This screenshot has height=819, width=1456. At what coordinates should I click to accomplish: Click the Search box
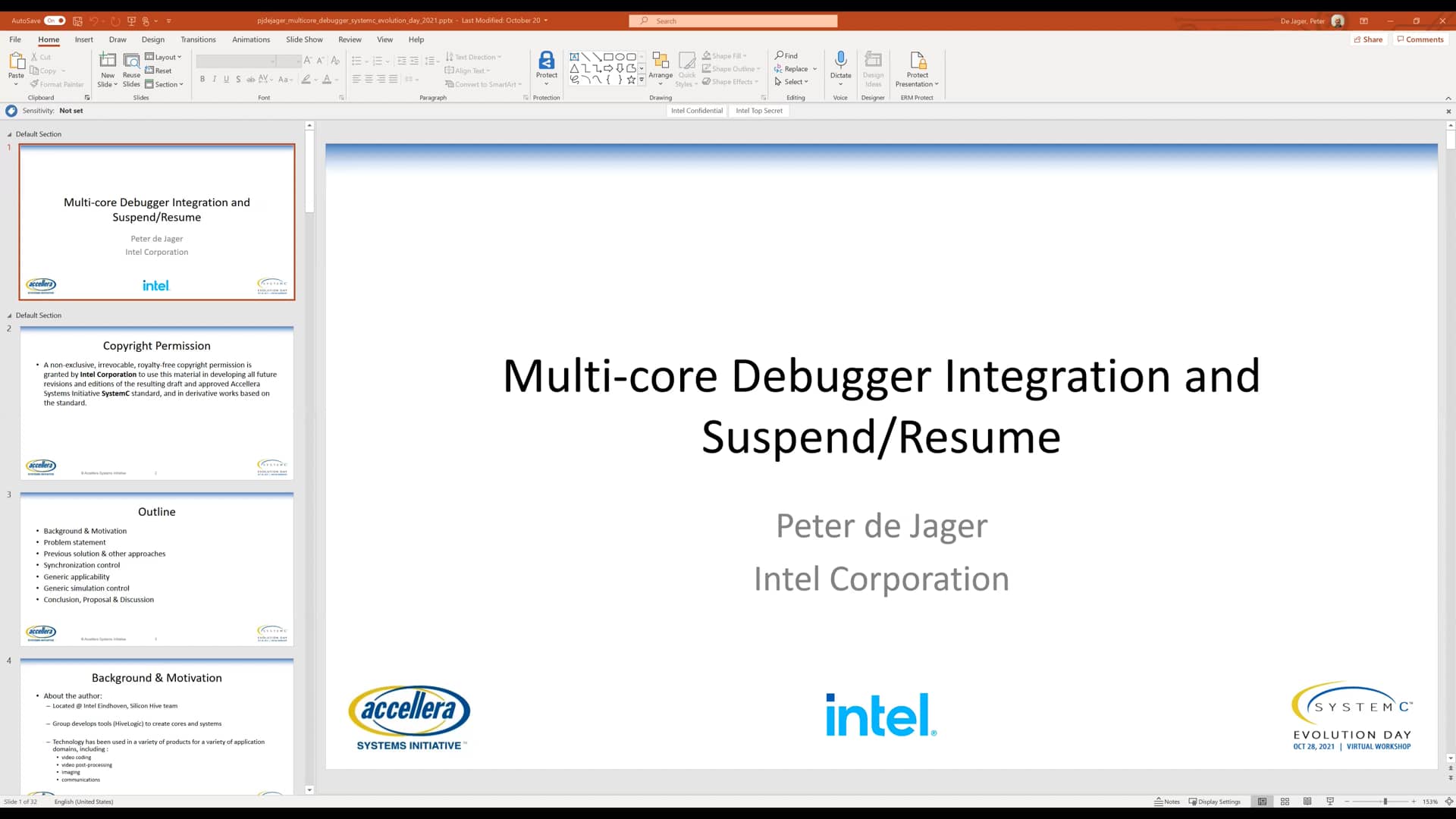[x=733, y=21]
